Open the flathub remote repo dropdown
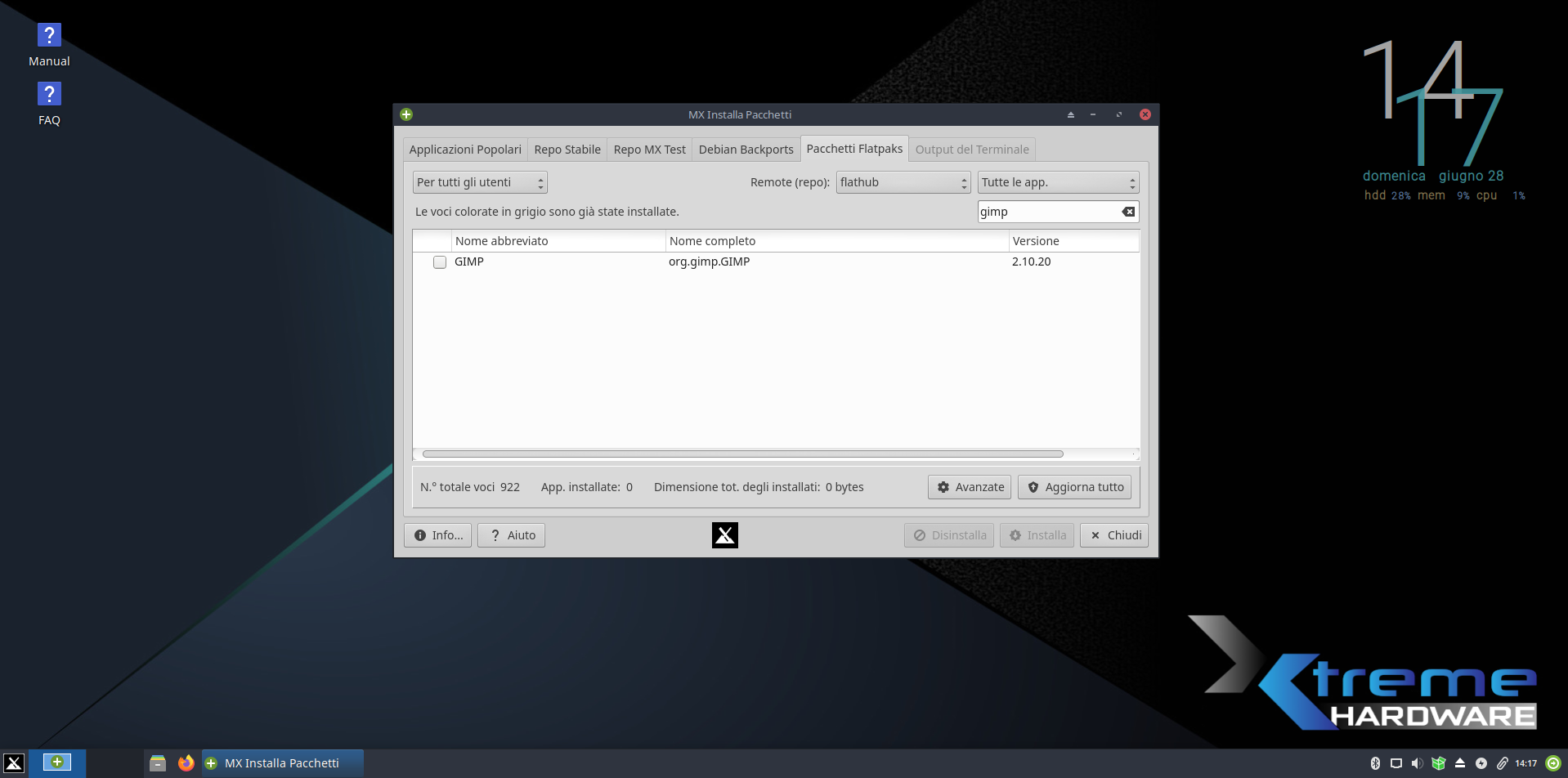The width and height of the screenshot is (1568, 778). pyautogui.click(x=903, y=182)
